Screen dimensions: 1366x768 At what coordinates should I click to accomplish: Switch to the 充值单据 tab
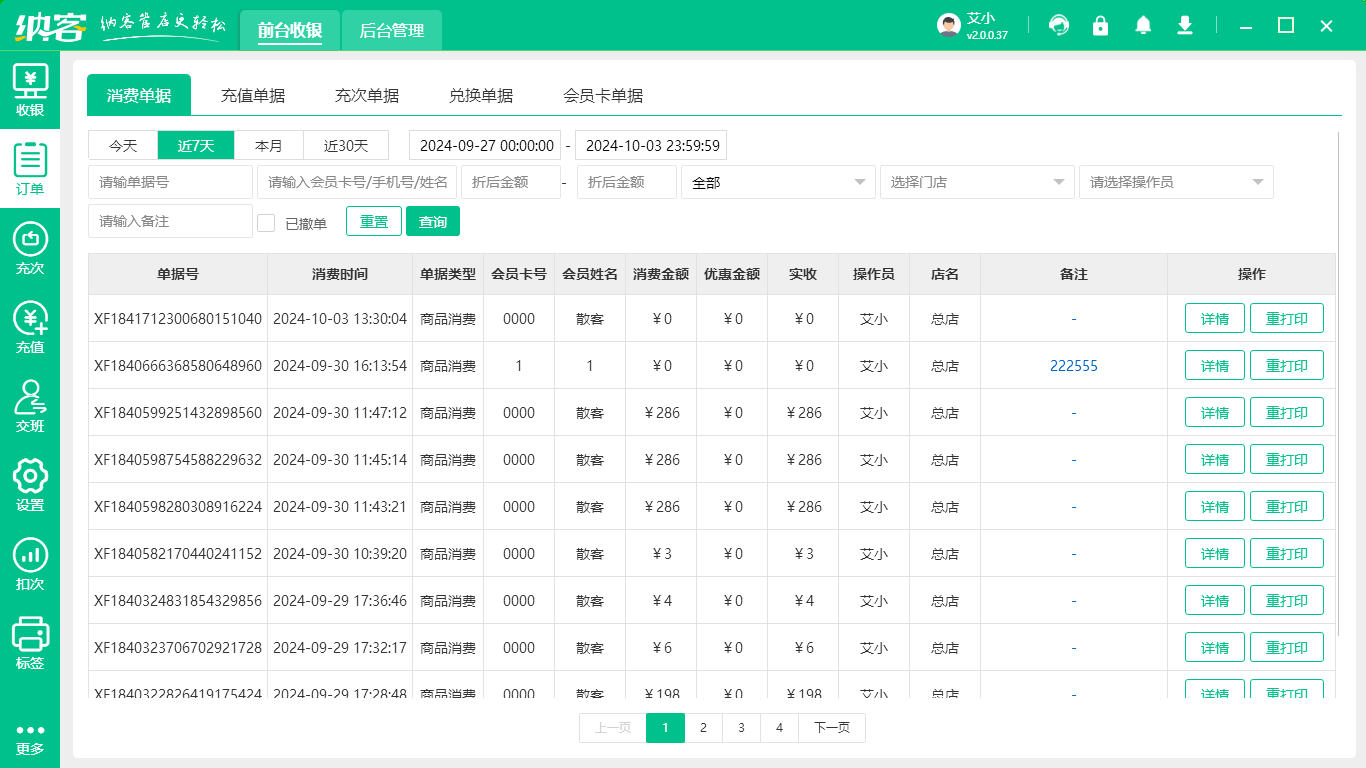[x=253, y=94]
